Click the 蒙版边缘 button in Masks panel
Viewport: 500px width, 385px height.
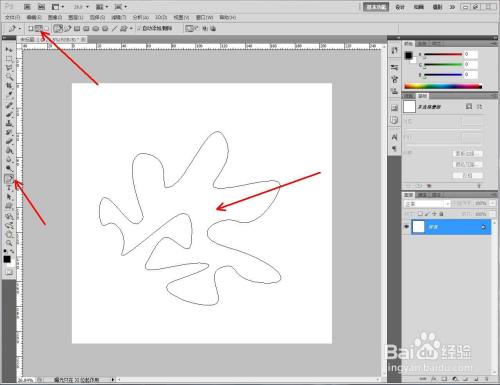click(x=467, y=154)
